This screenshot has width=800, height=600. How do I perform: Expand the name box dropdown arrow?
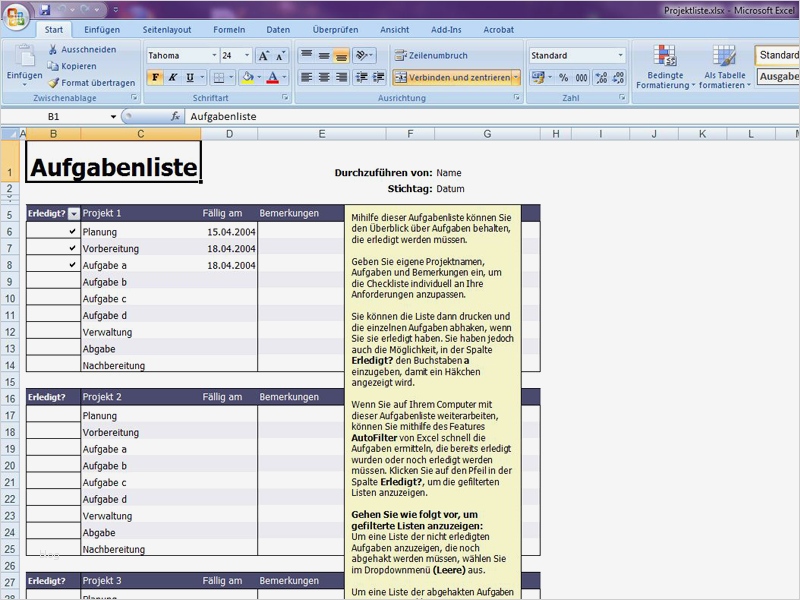pos(113,117)
